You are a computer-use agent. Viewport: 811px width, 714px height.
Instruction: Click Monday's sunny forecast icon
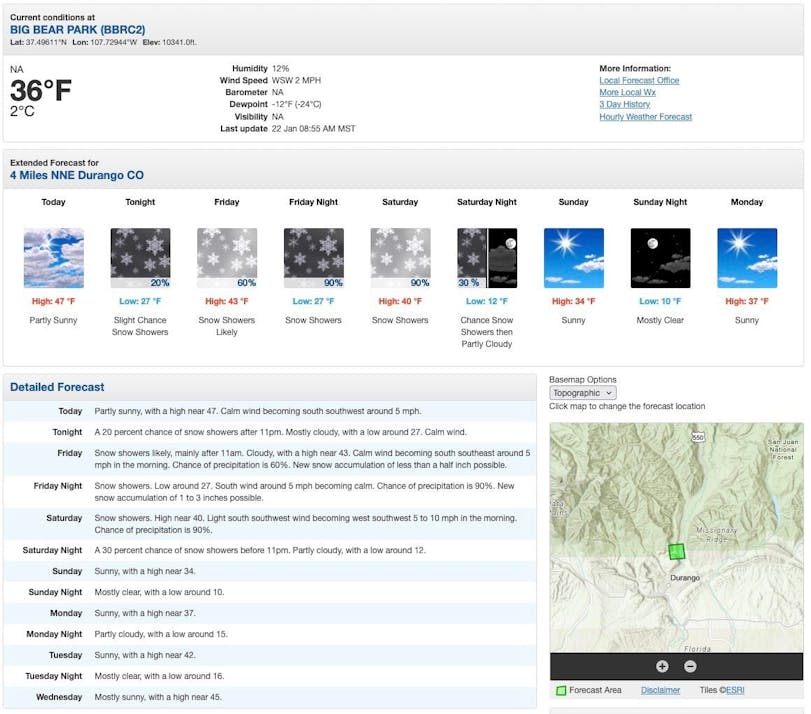click(x=747, y=258)
